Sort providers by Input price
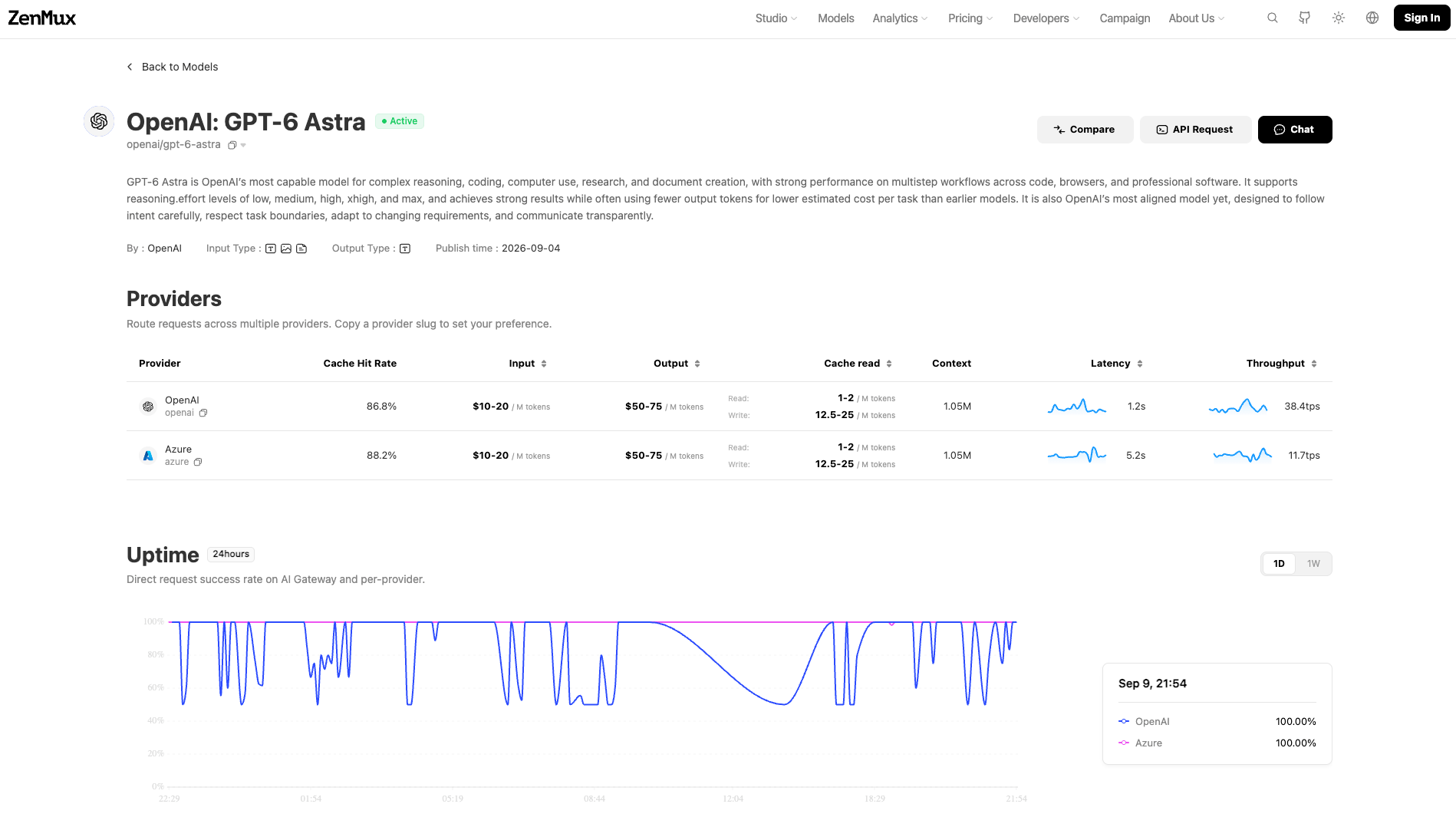The image size is (1456, 817). click(544, 364)
